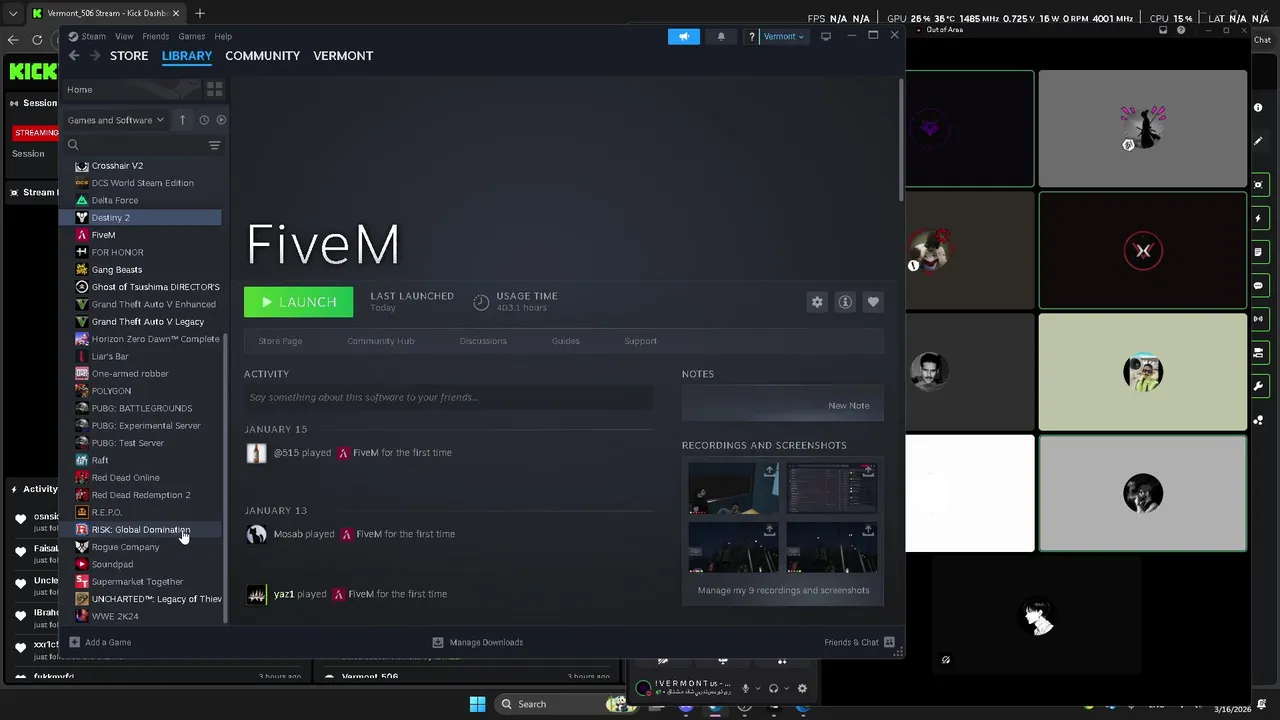Open advanced filters icon in library search
Image resolution: width=1280 pixels, height=720 pixels.
(x=214, y=145)
